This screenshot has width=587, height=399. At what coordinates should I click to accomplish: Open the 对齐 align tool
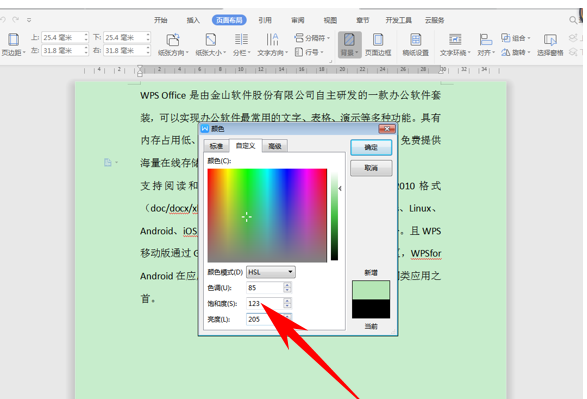[486, 44]
